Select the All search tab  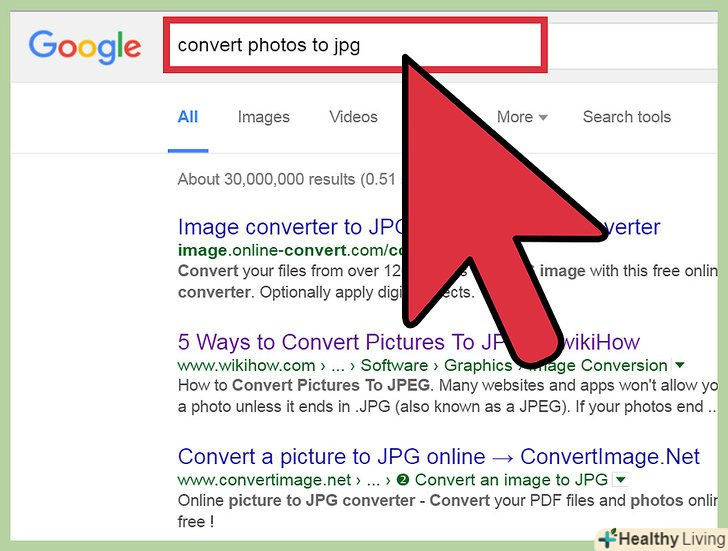(x=188, y=117)
